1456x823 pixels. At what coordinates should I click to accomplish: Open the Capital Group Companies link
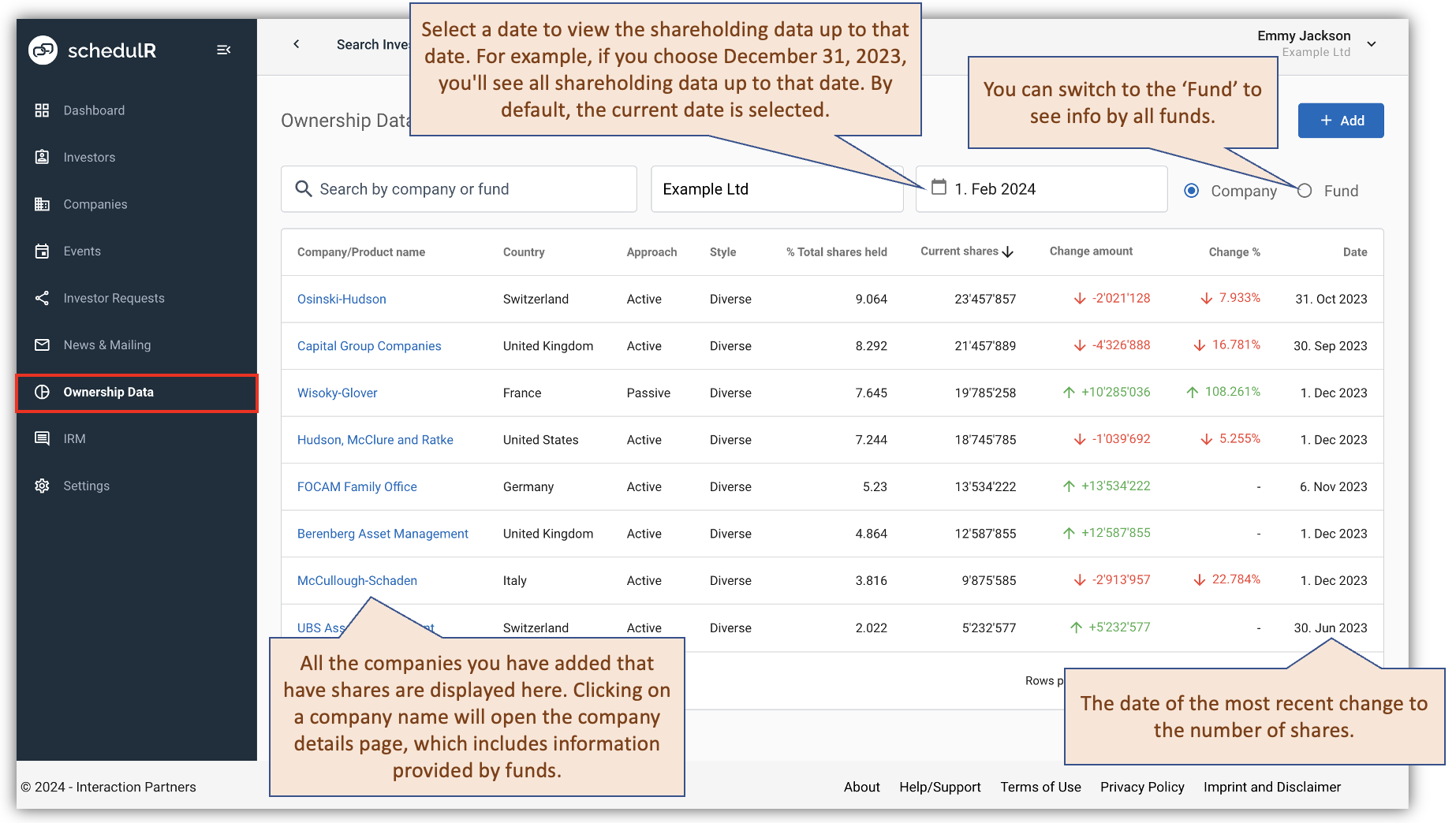pyautogui.click(x=368, y=345)
